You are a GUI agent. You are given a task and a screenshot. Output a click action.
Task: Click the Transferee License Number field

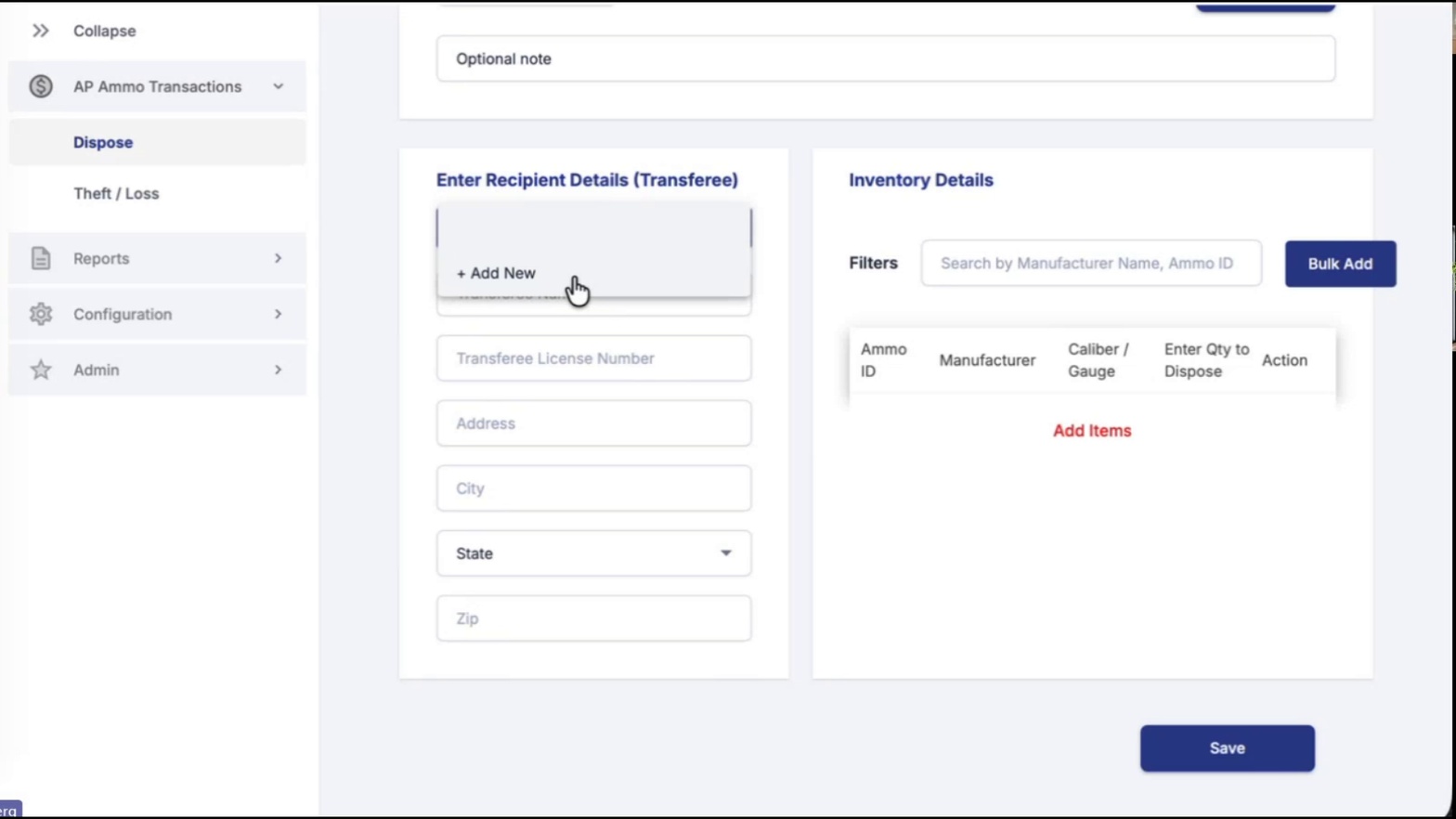click(593, 358)
